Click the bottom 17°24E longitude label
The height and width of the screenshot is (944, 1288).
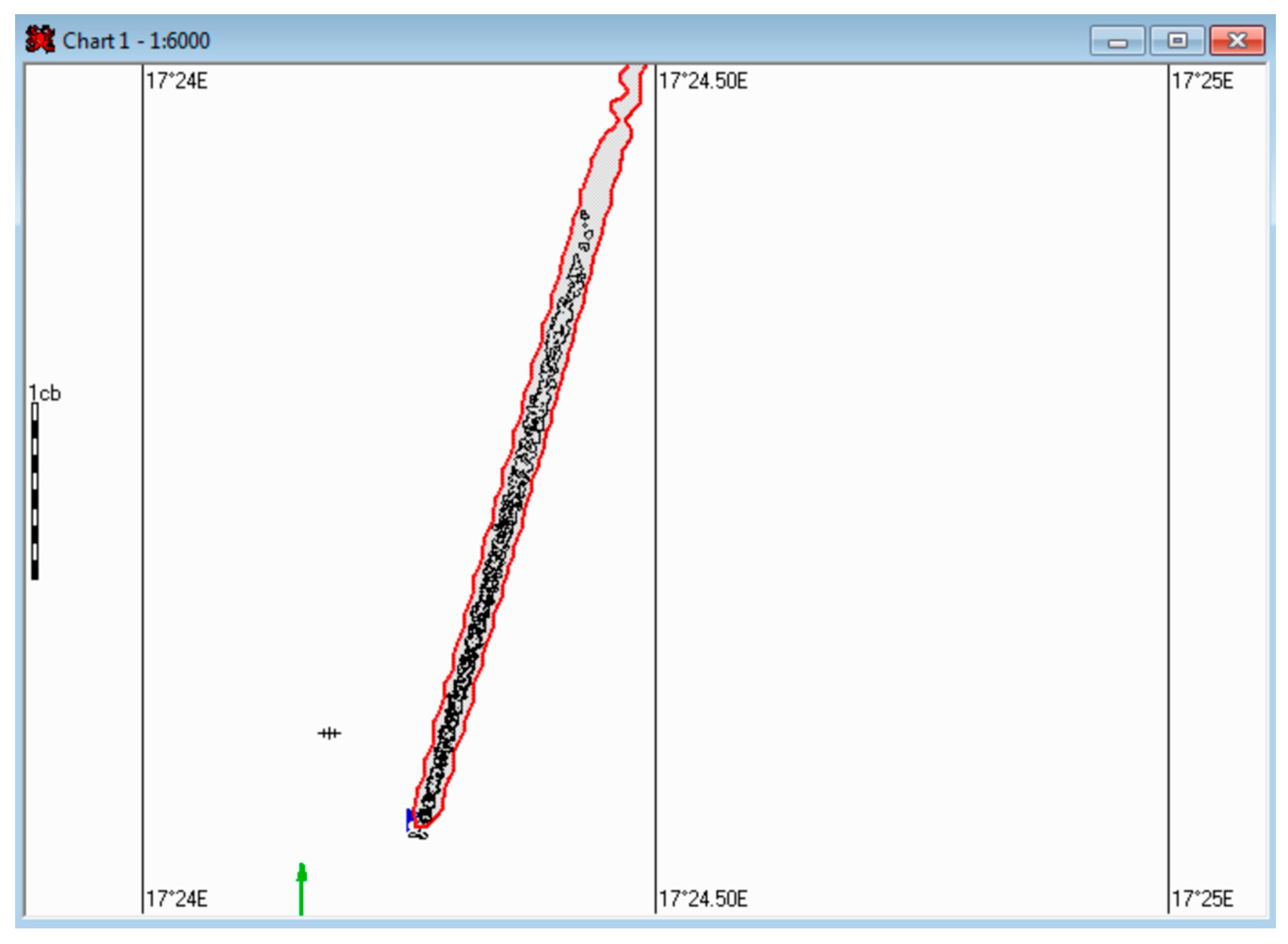click(177, 900)
